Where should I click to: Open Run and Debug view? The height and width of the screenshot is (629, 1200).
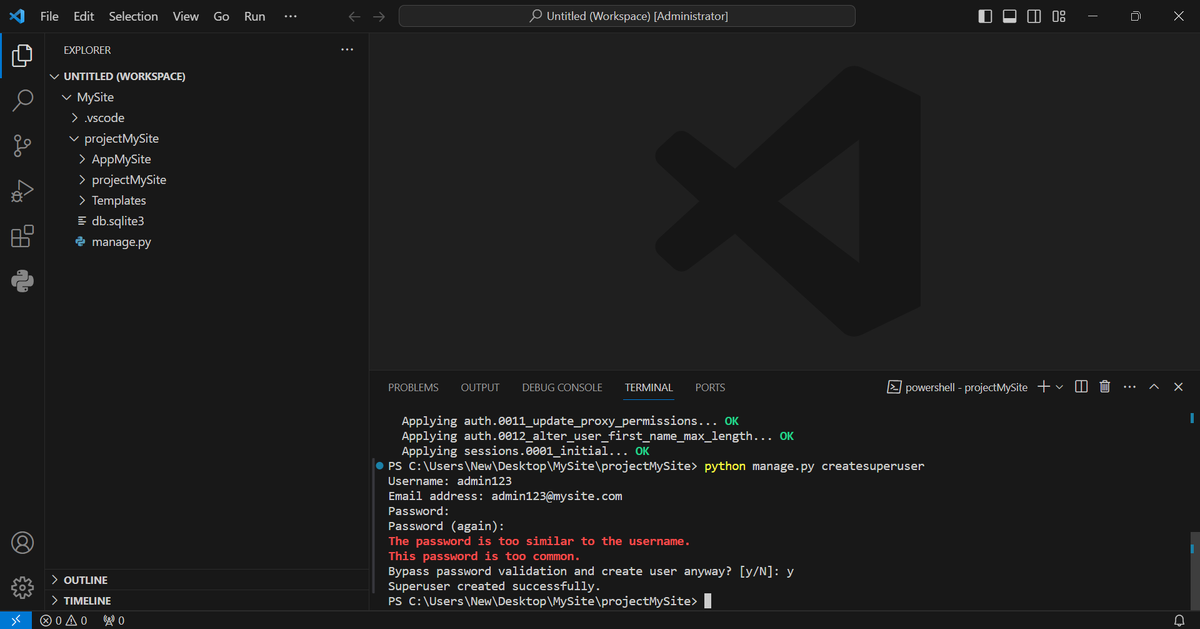coord(22,191)
